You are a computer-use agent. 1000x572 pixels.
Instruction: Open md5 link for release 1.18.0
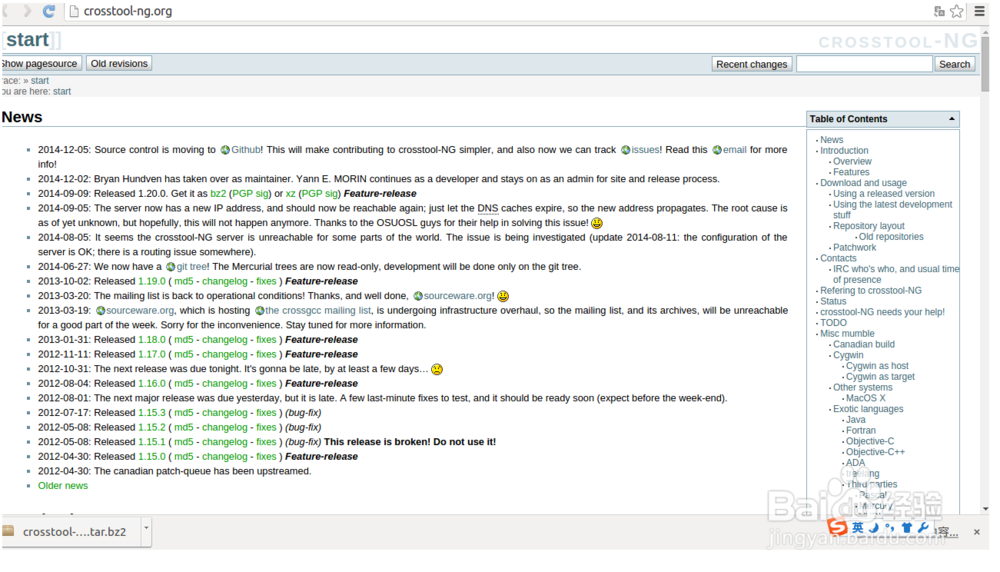click(x=184, y=340)
